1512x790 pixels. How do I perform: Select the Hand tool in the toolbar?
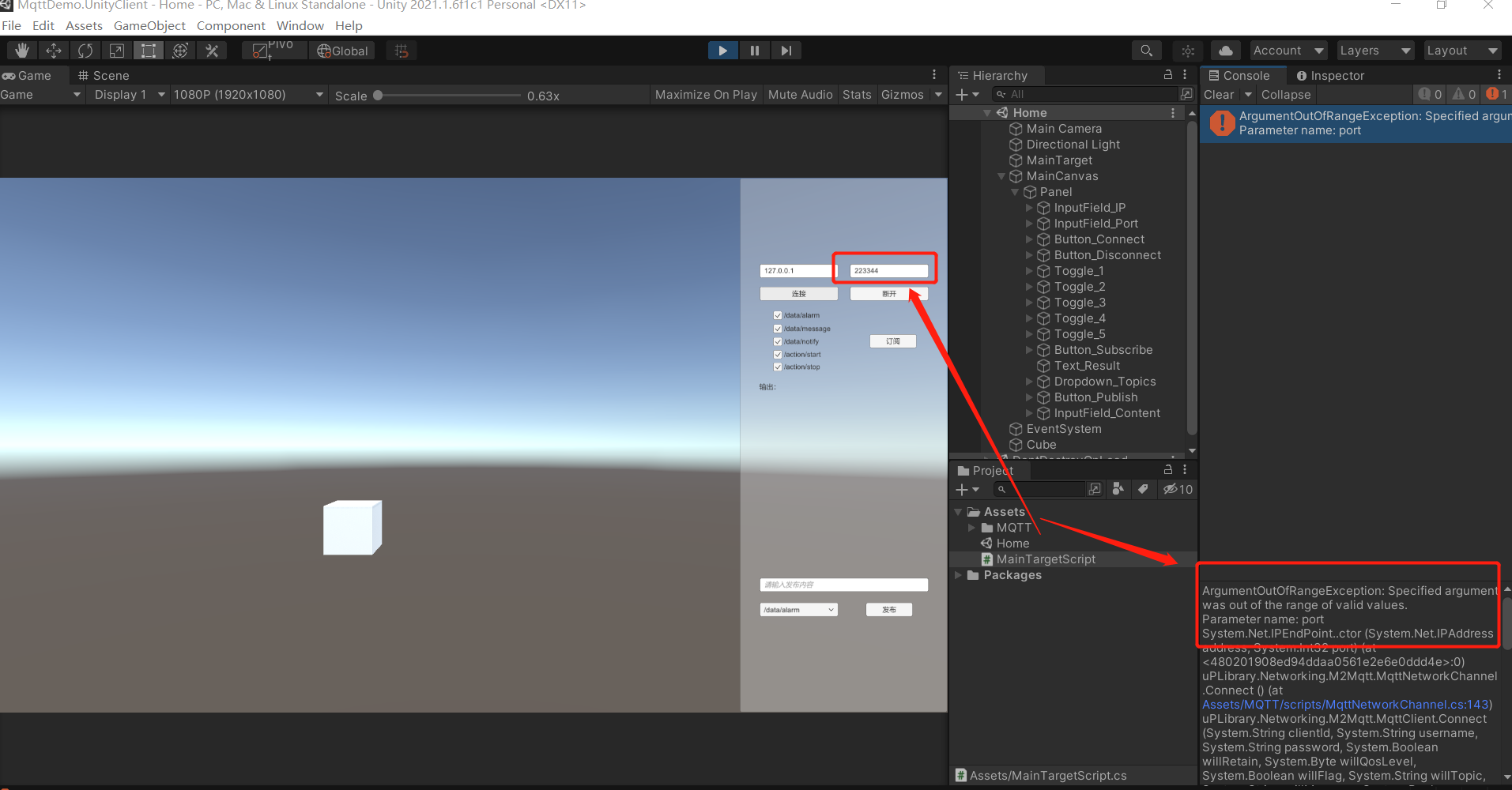pyautogui.click(x=21, y=50)
